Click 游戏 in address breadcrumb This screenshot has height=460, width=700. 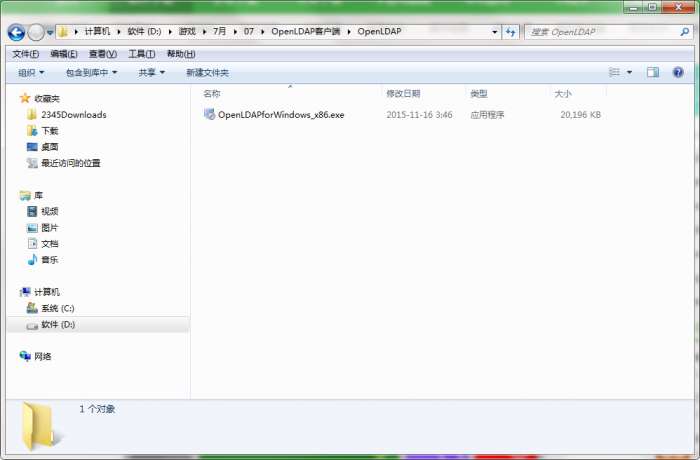tap(187, 32)
